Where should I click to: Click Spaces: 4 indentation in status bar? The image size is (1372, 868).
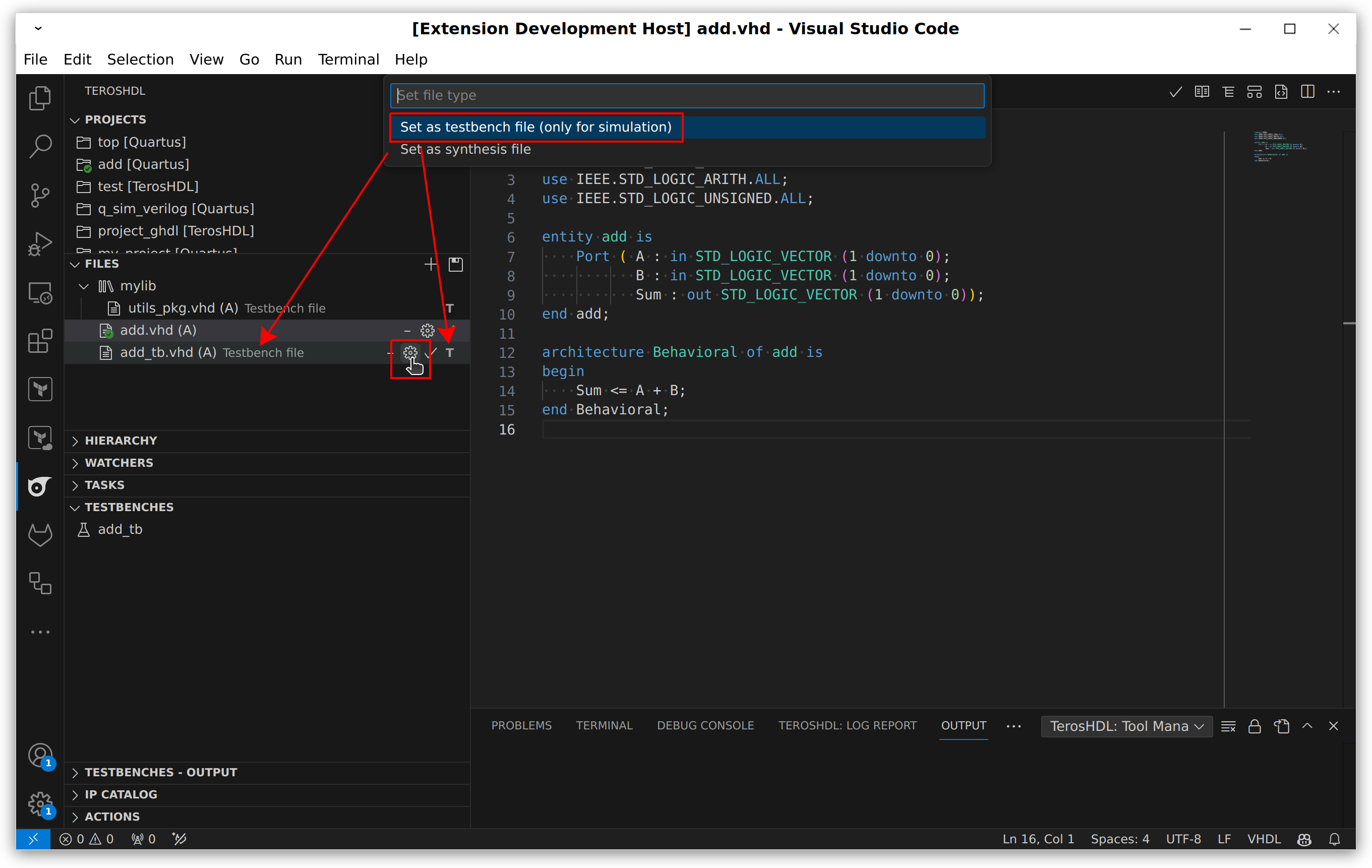tap(1119, 839)
